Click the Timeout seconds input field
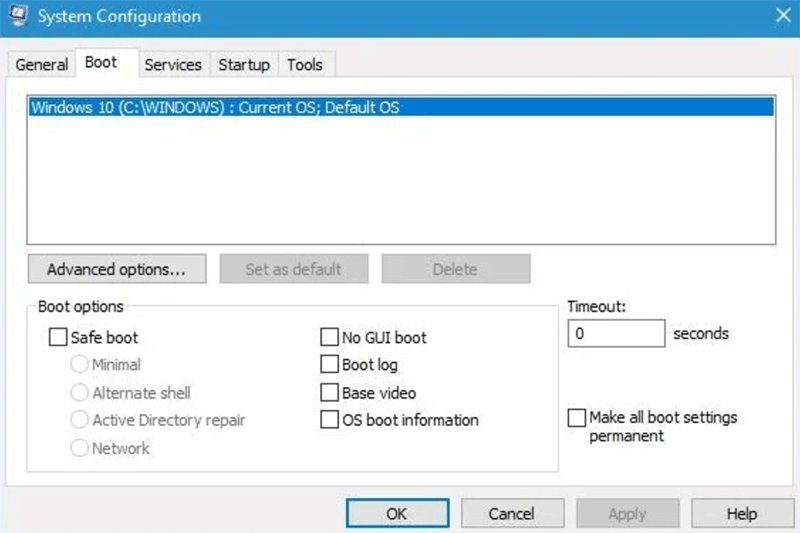 pos(615,333)
